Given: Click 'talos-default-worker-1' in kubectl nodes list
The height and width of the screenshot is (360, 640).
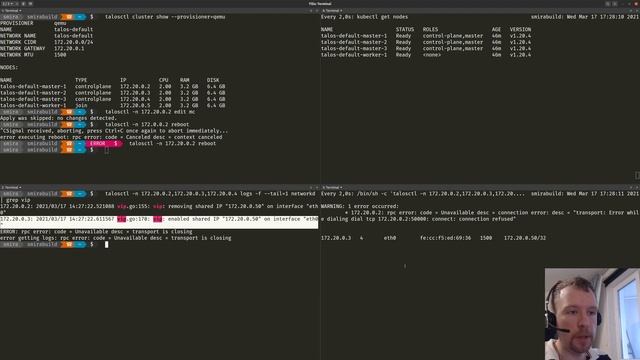Looking at the screenshot, I should (x=353, y=55).
